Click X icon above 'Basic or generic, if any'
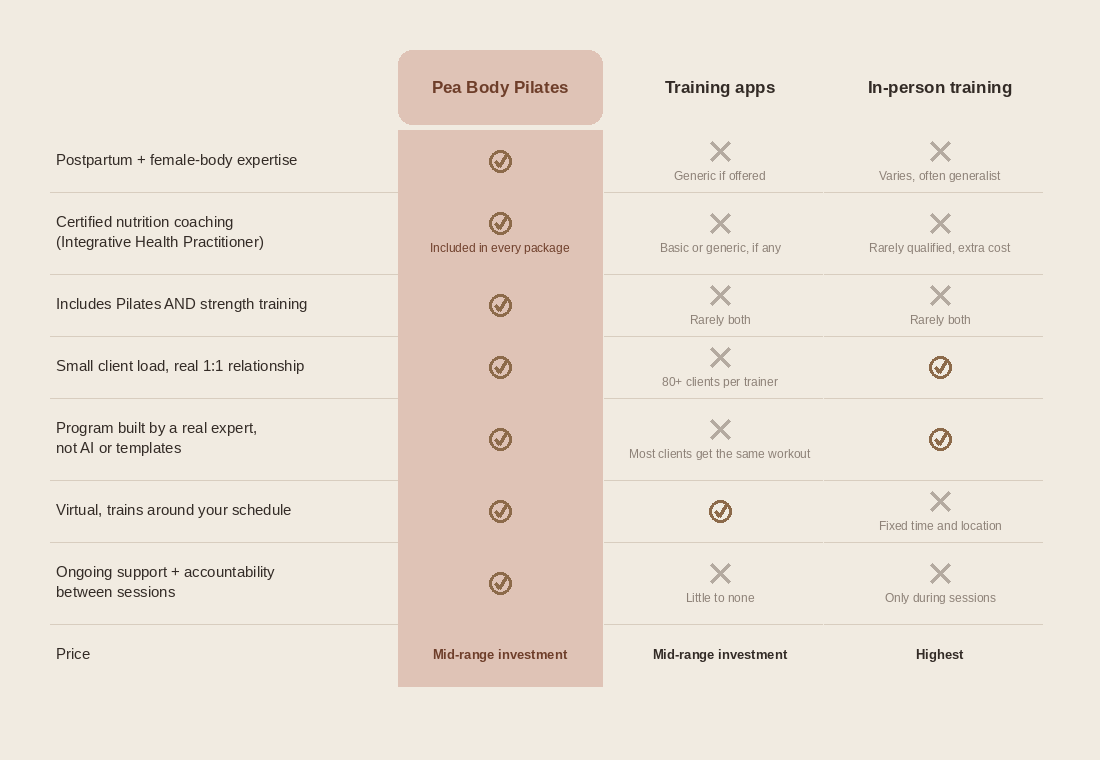1100x760 pixels. point(720,224)
